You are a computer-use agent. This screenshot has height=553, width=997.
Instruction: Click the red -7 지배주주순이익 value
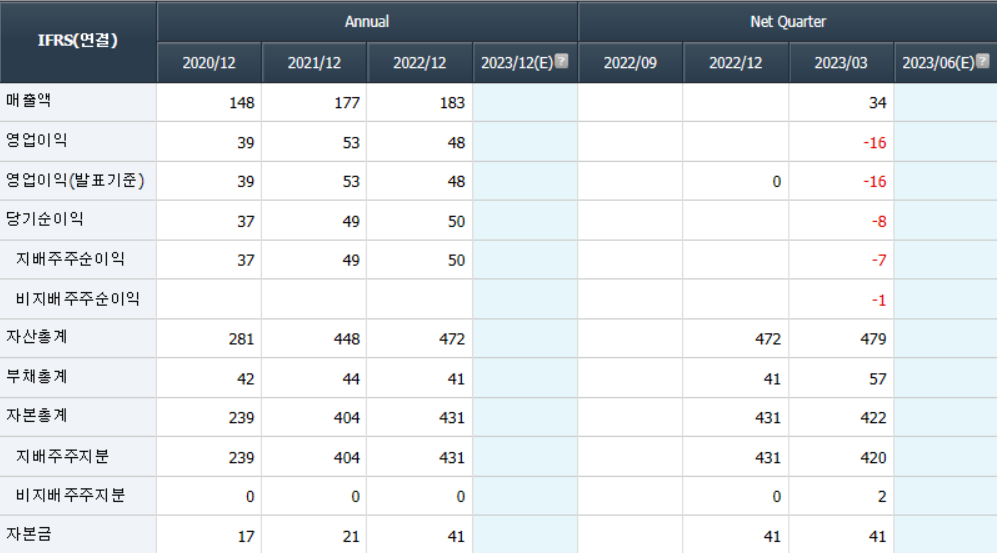[879, 261]
